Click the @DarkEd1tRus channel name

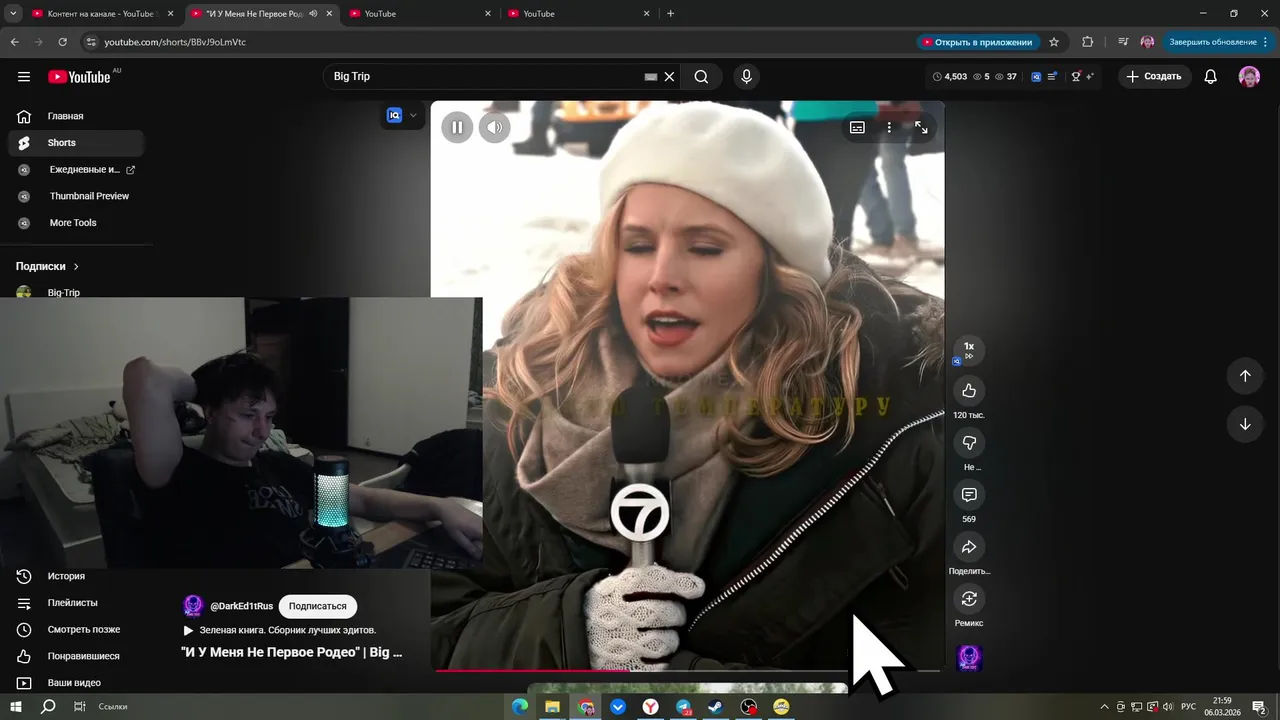241,606
